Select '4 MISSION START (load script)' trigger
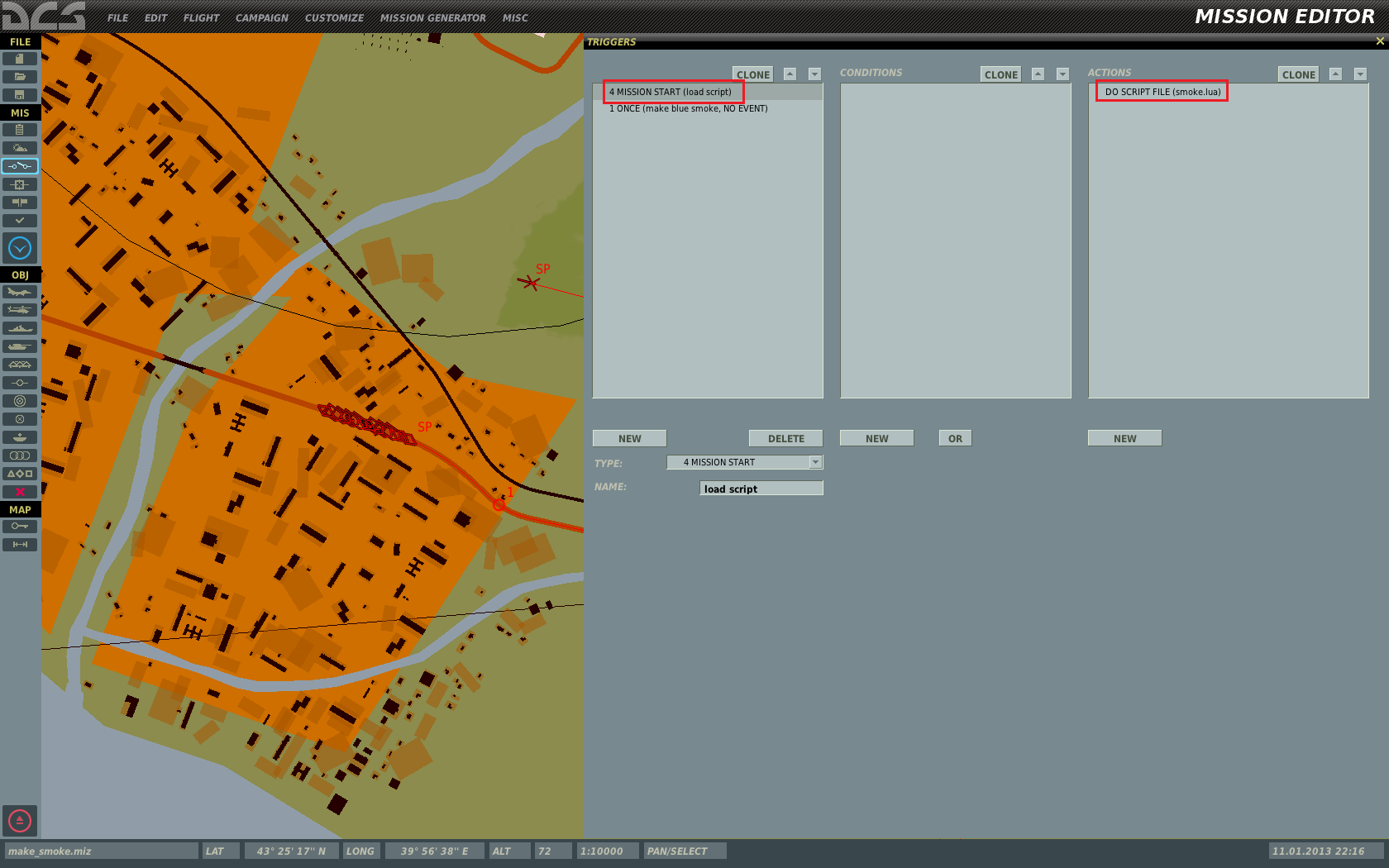The height and width of the screenshot is (868, 1389). [708, 92]
